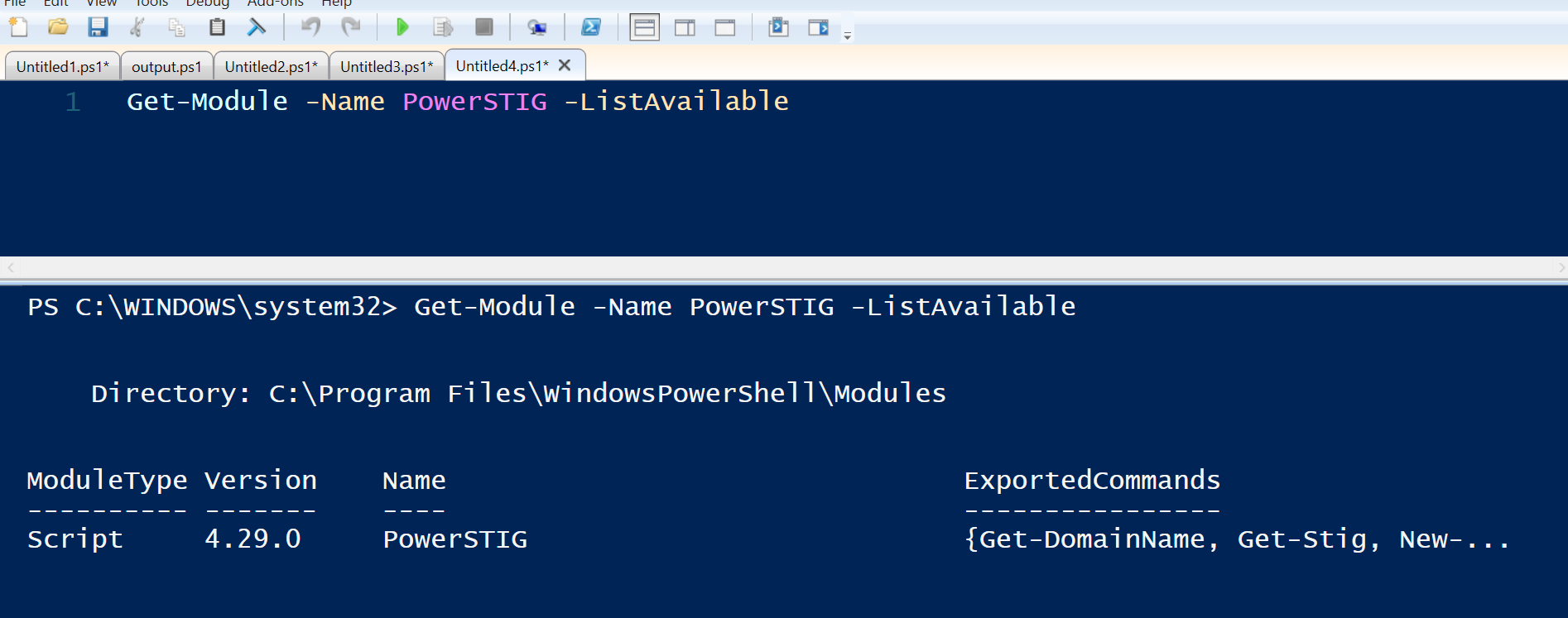Screen dimensions: 1568x618
Task: Run the current selection
Action: (x=443, y=26)
